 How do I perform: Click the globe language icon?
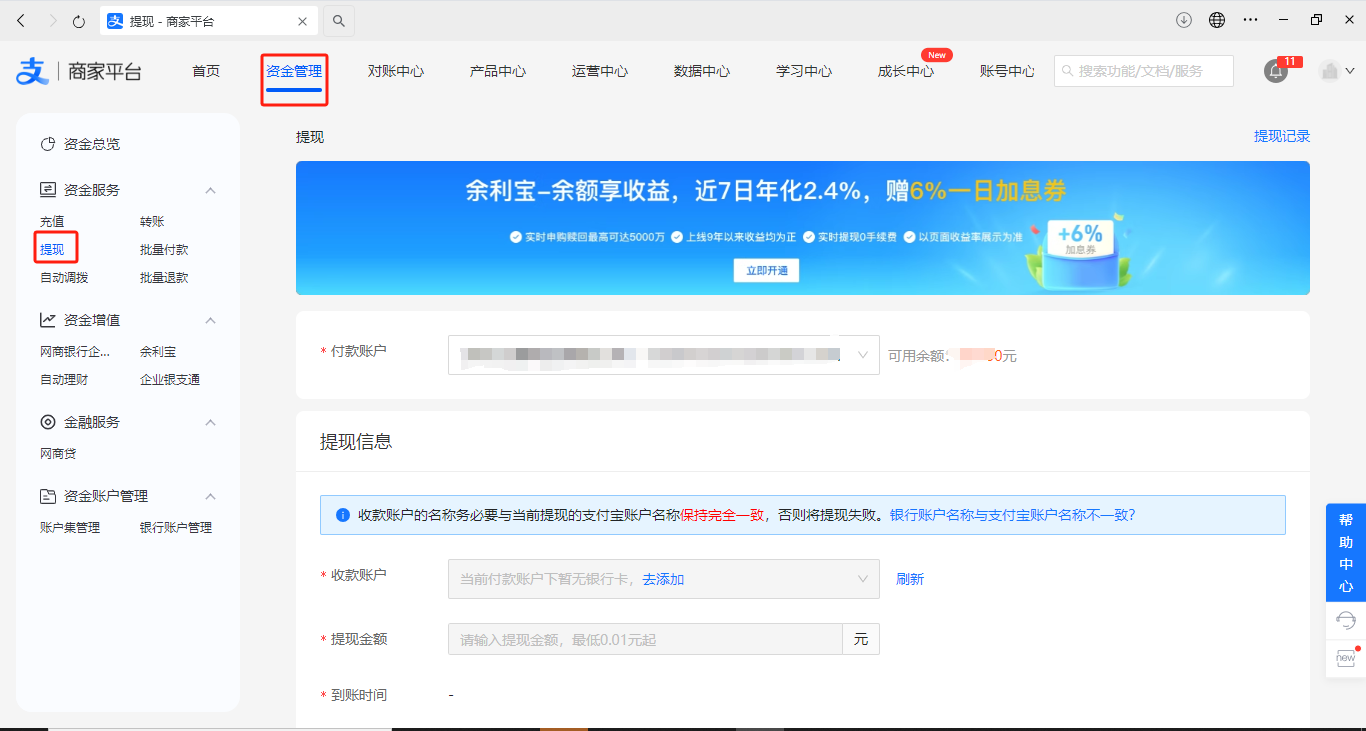(1217, 20)
